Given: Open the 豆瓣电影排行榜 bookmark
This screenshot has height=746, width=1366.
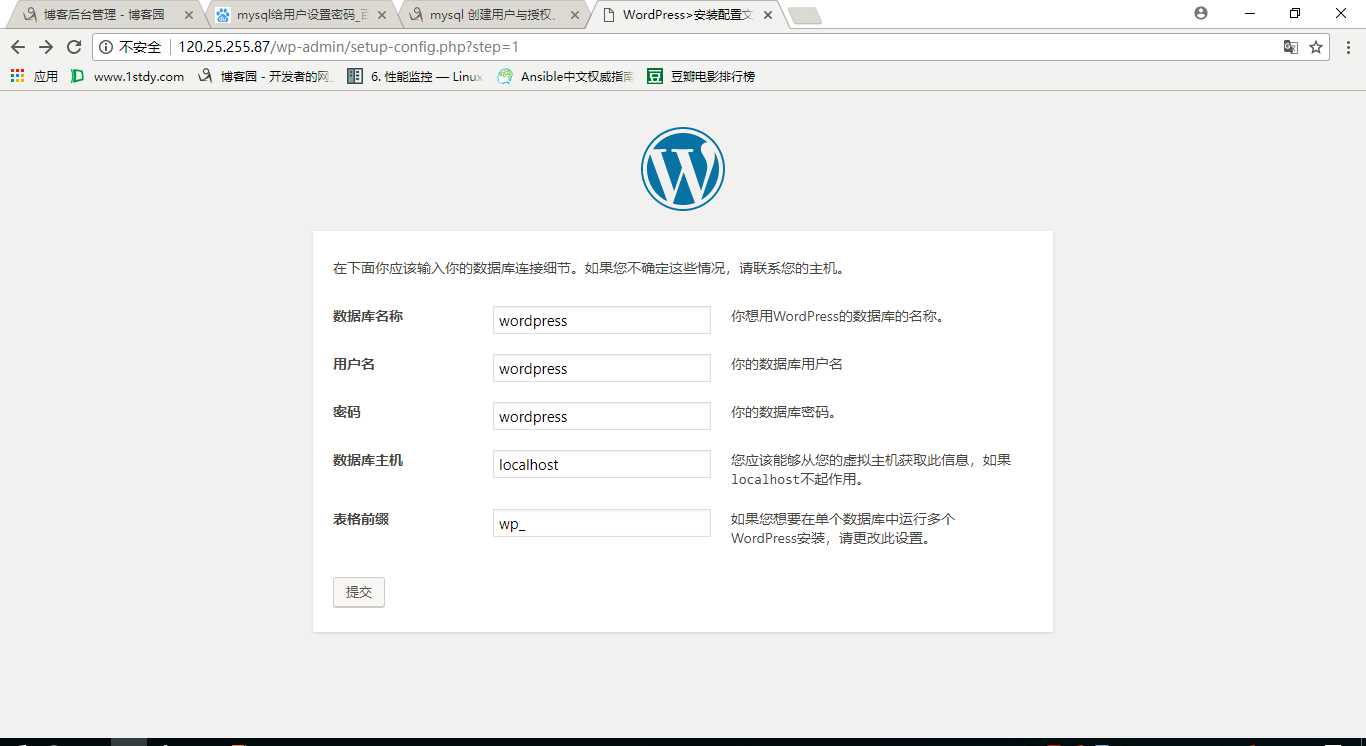Looking at the screenshot, I should click(701, 76).
